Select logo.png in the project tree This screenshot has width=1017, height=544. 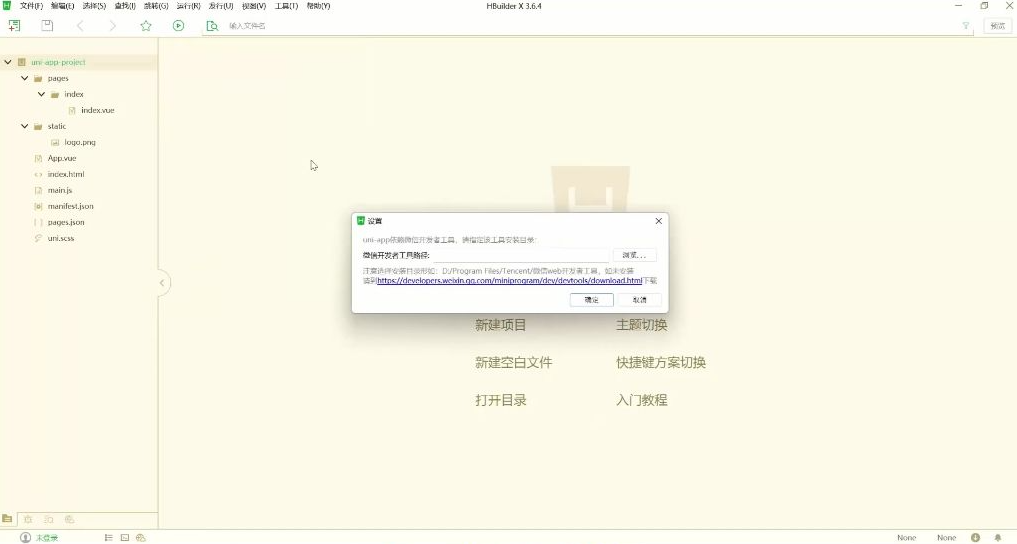pyautogui.click(x=80, y=142)
